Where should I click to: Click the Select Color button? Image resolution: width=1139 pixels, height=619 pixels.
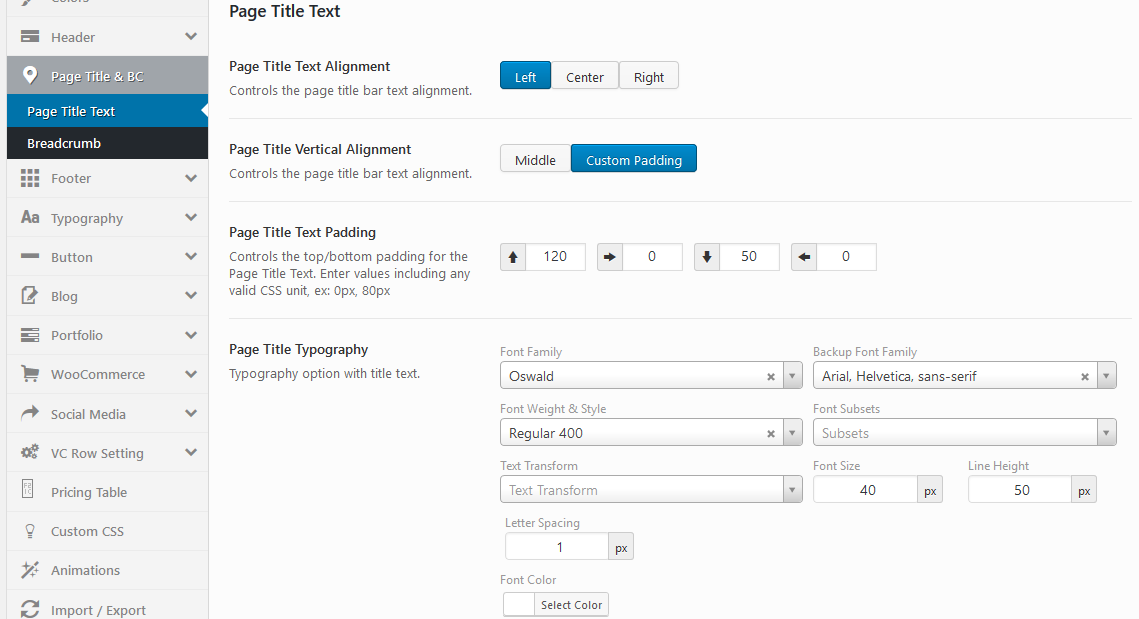pyautogui.click(x=571, y=604)
